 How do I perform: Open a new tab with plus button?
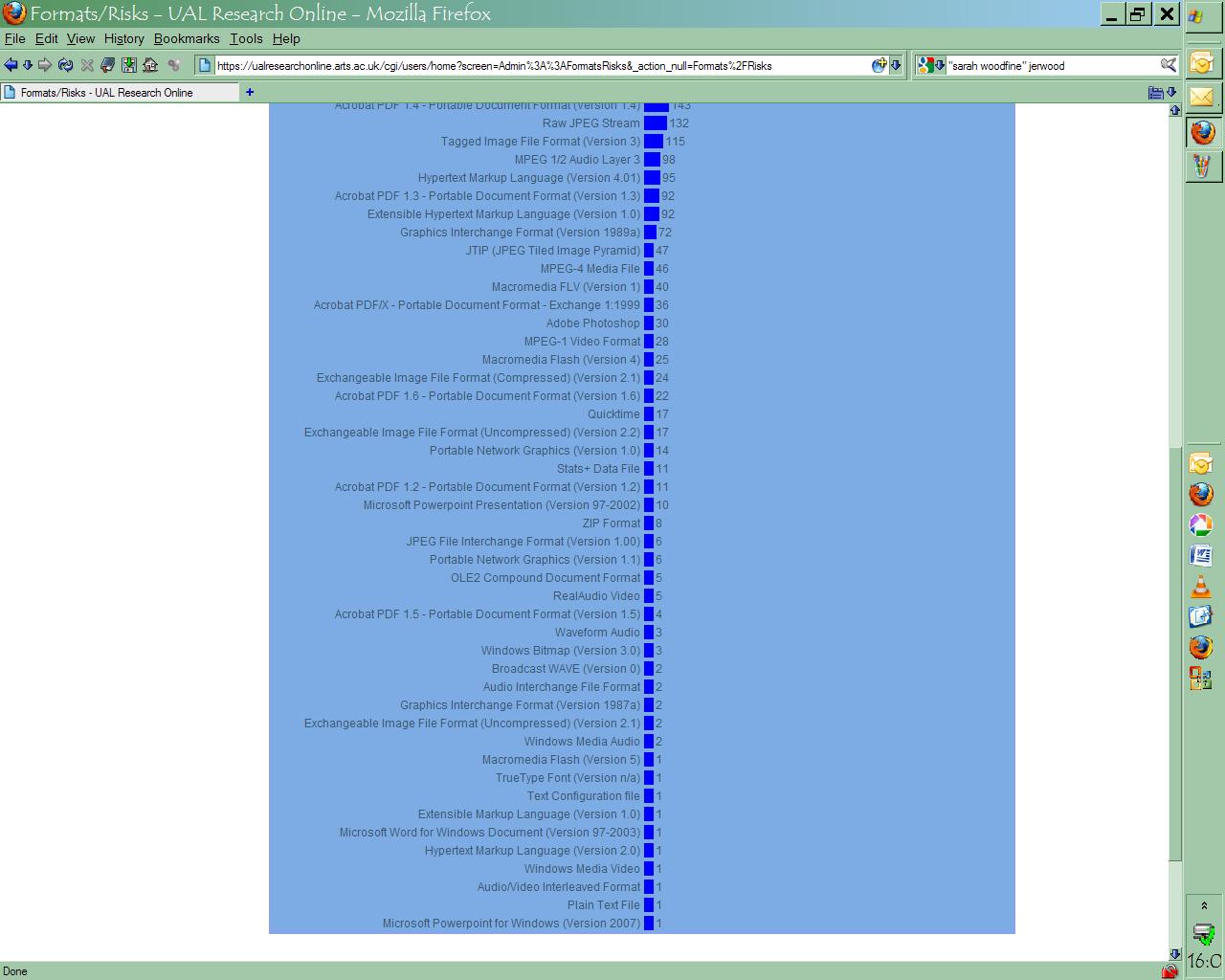click(x=250, y=92)
